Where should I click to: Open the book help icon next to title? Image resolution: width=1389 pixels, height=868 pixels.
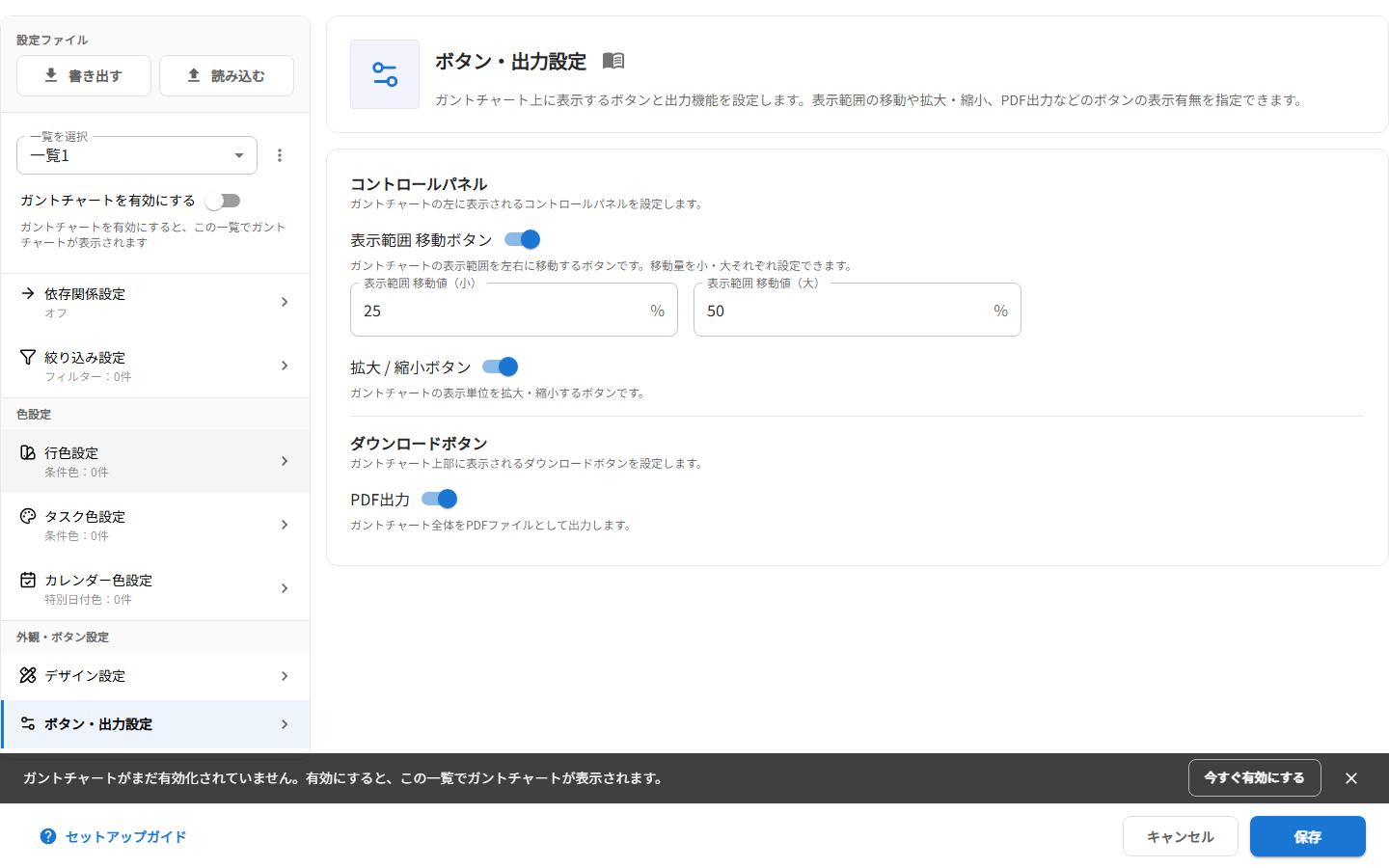coord(613,61)
